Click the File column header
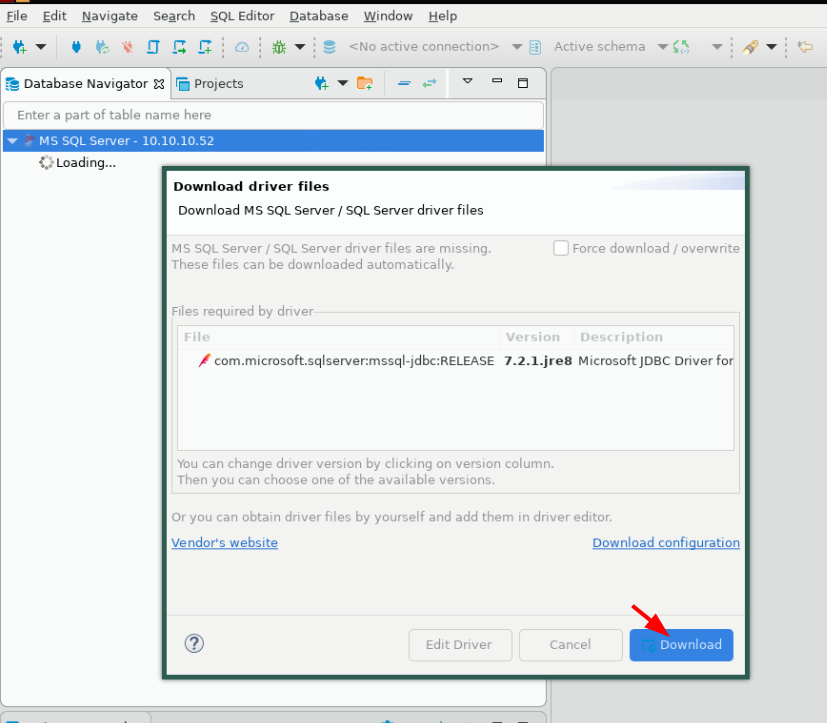Viewport: 827px width, 723px height. pyautogui.click(x=339, y=337)
